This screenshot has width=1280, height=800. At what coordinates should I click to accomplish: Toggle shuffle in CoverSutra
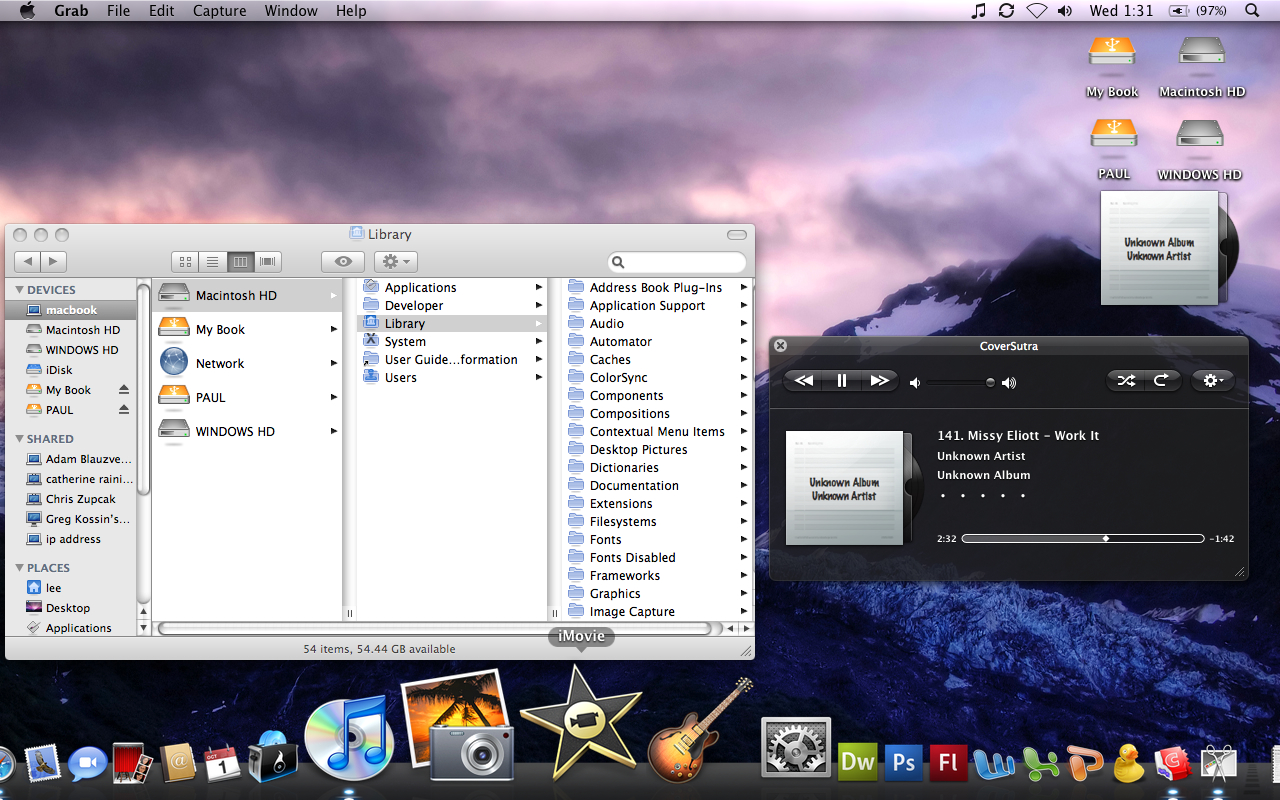pos(1126,381)
